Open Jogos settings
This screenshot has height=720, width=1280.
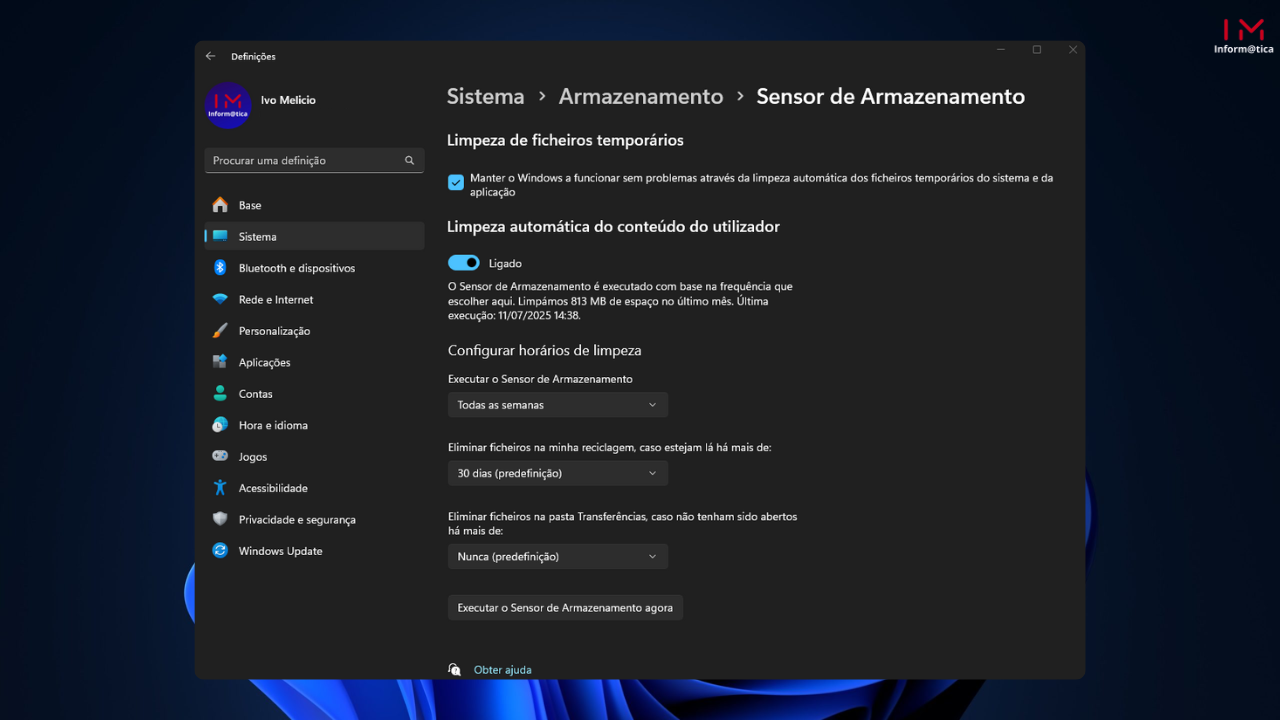[314, 456]
